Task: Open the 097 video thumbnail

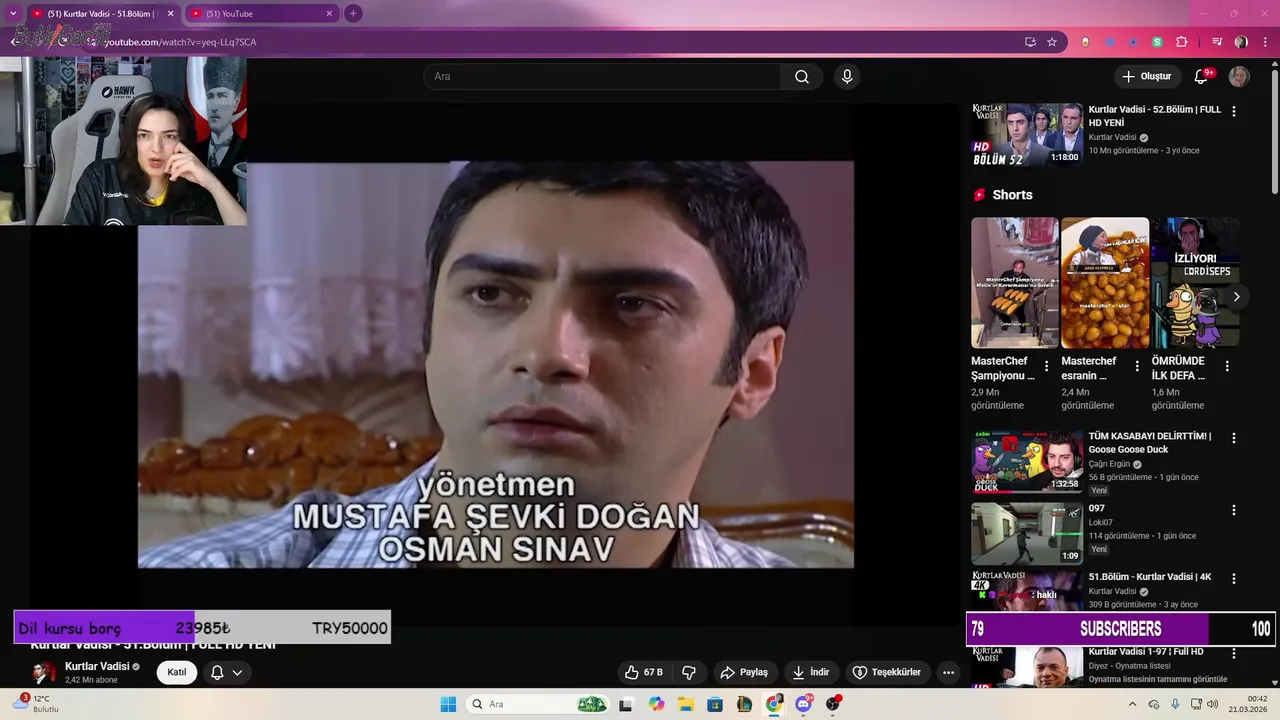Action: click(1026, 534)
